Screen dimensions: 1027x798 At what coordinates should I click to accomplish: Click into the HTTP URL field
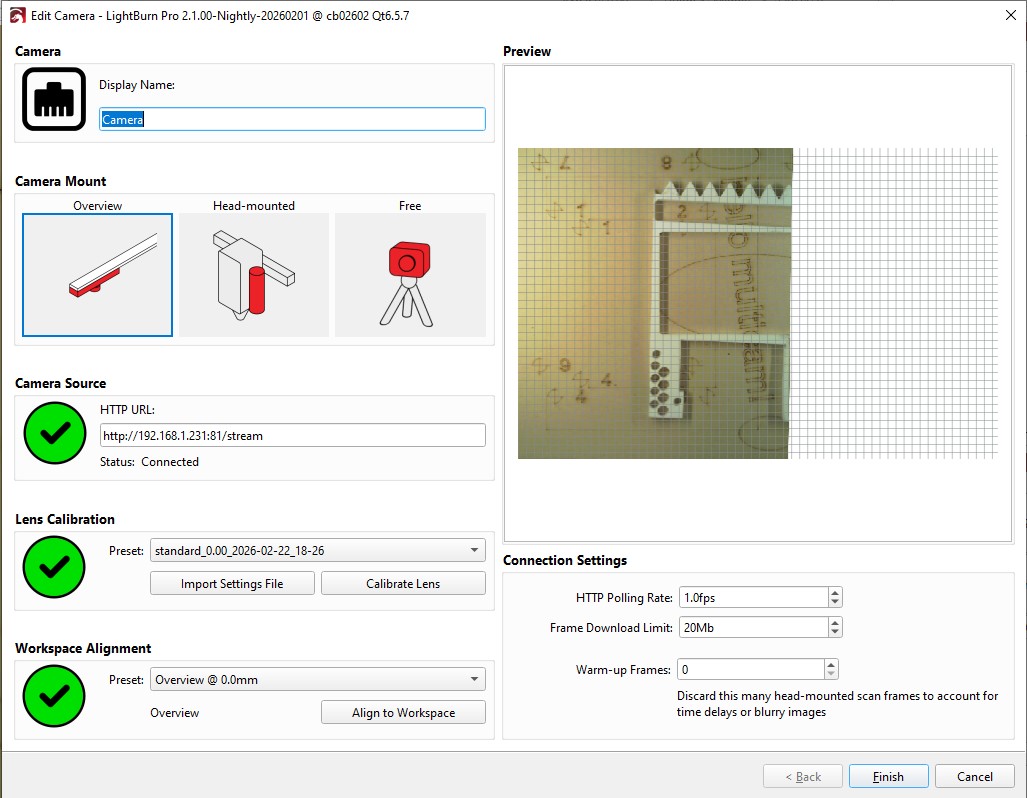click(x=292, y=436)
